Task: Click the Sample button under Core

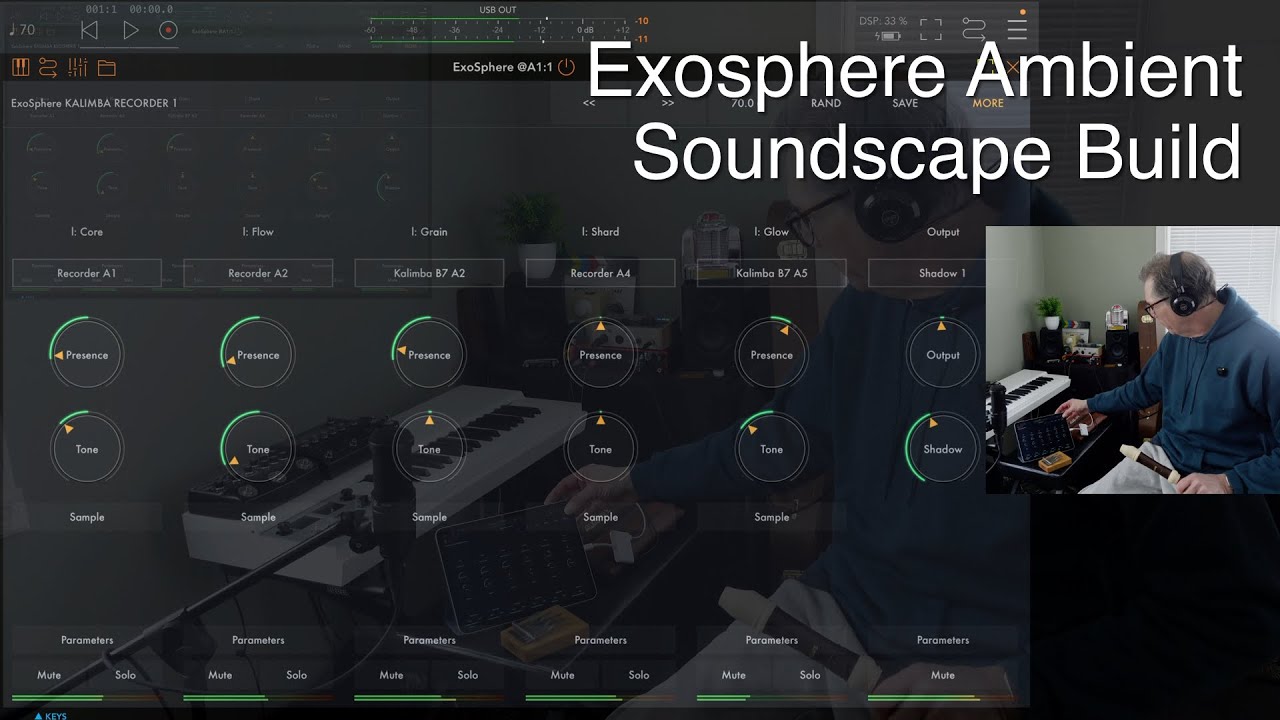Action: [x=87, y=517]
